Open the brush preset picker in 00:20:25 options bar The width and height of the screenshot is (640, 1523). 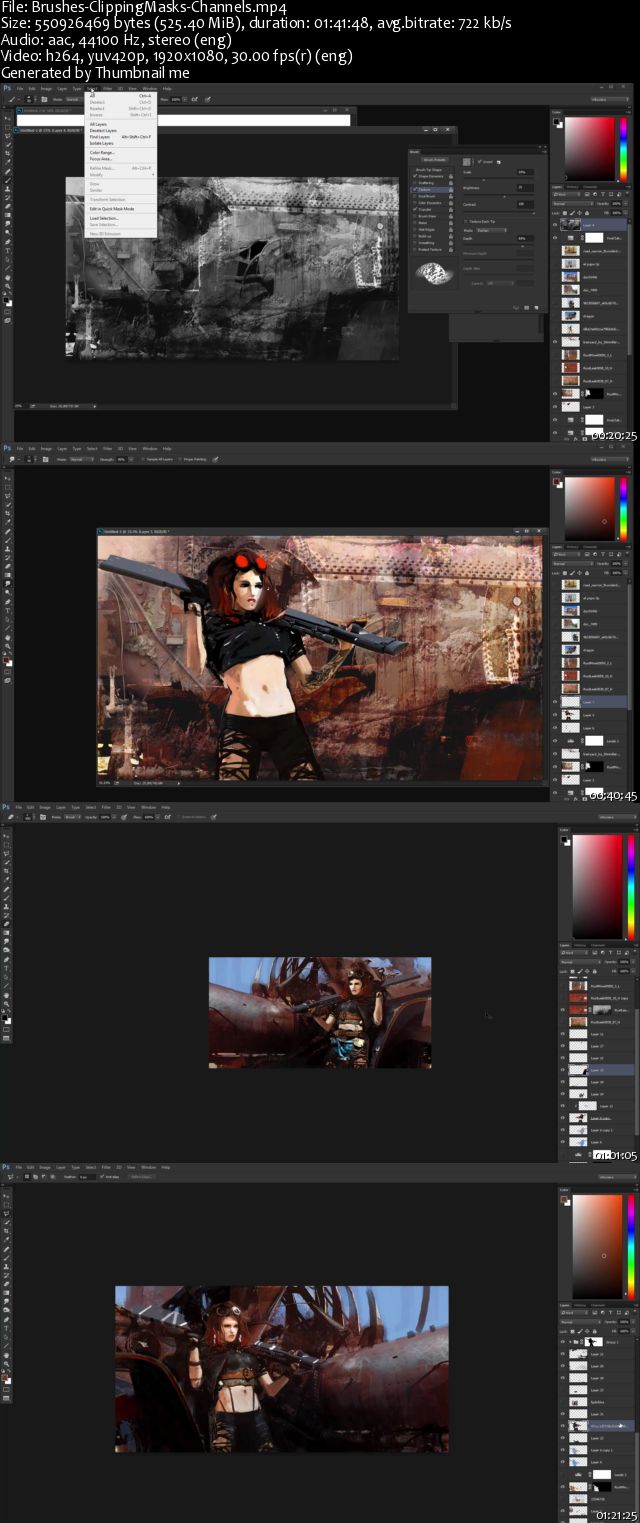click(x=29, y=99)
